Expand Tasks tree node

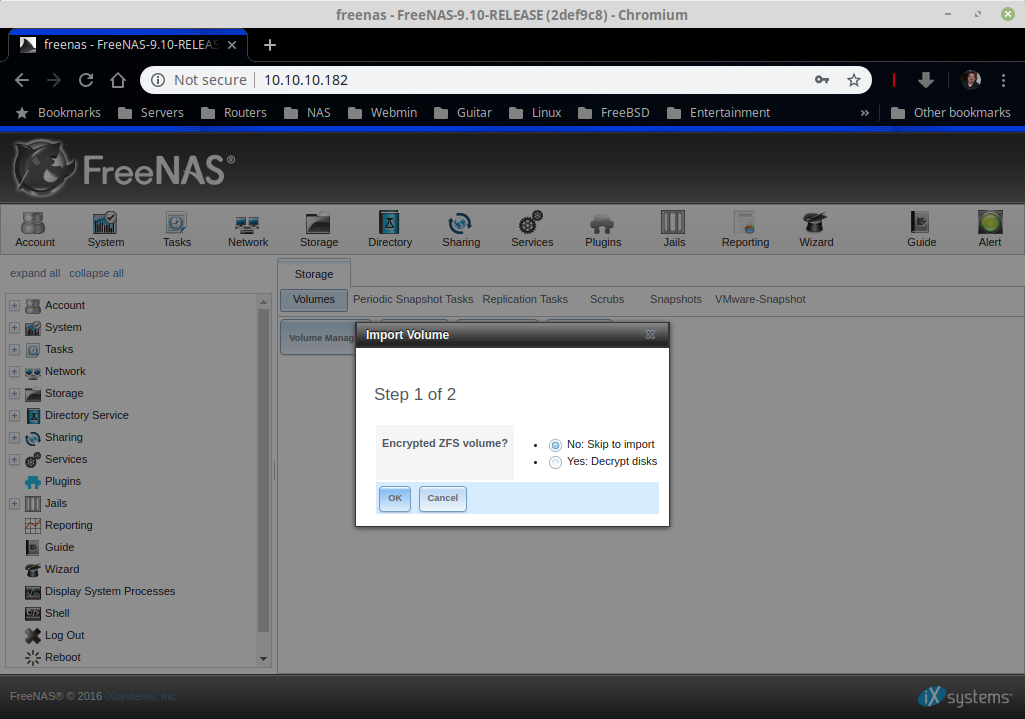click(14, 350)
